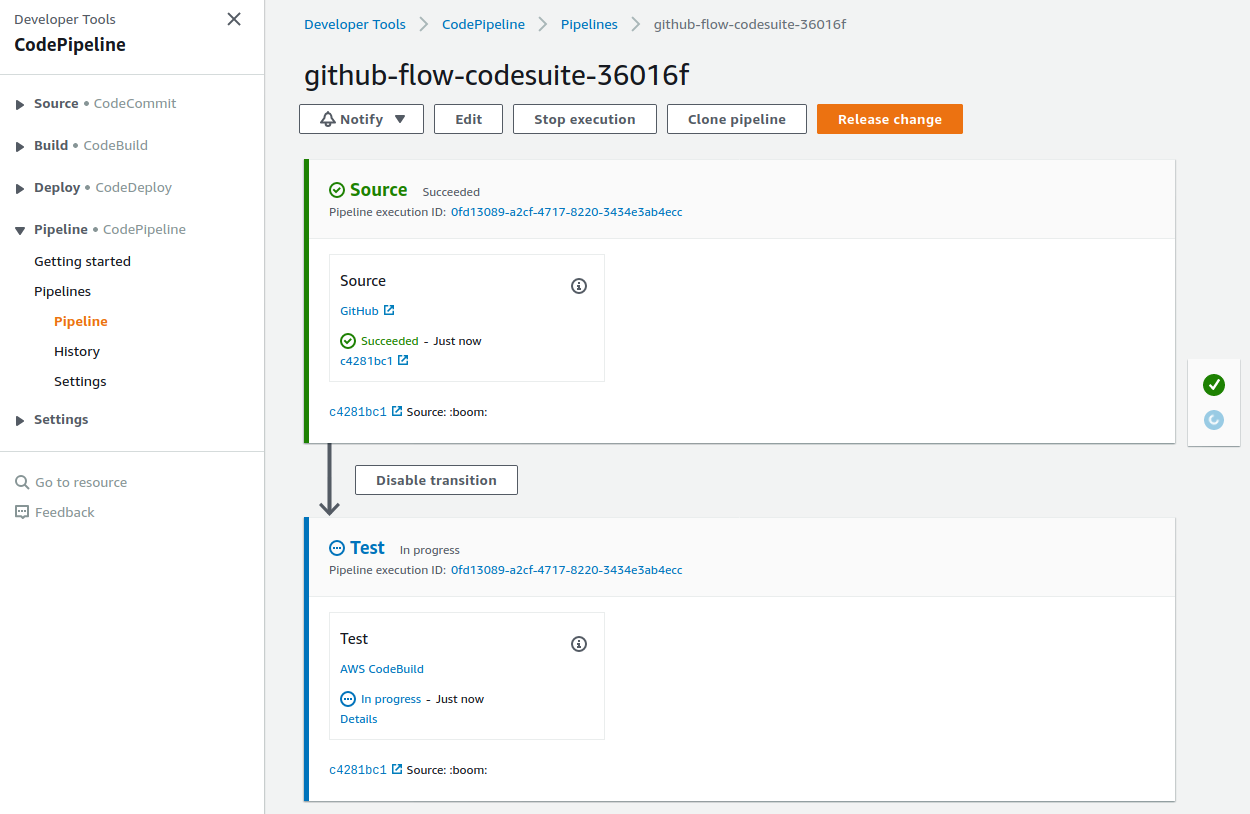1250x814 pixels.
Task: Go to Developer Tools breadcrumb
Action: (355, 24)
